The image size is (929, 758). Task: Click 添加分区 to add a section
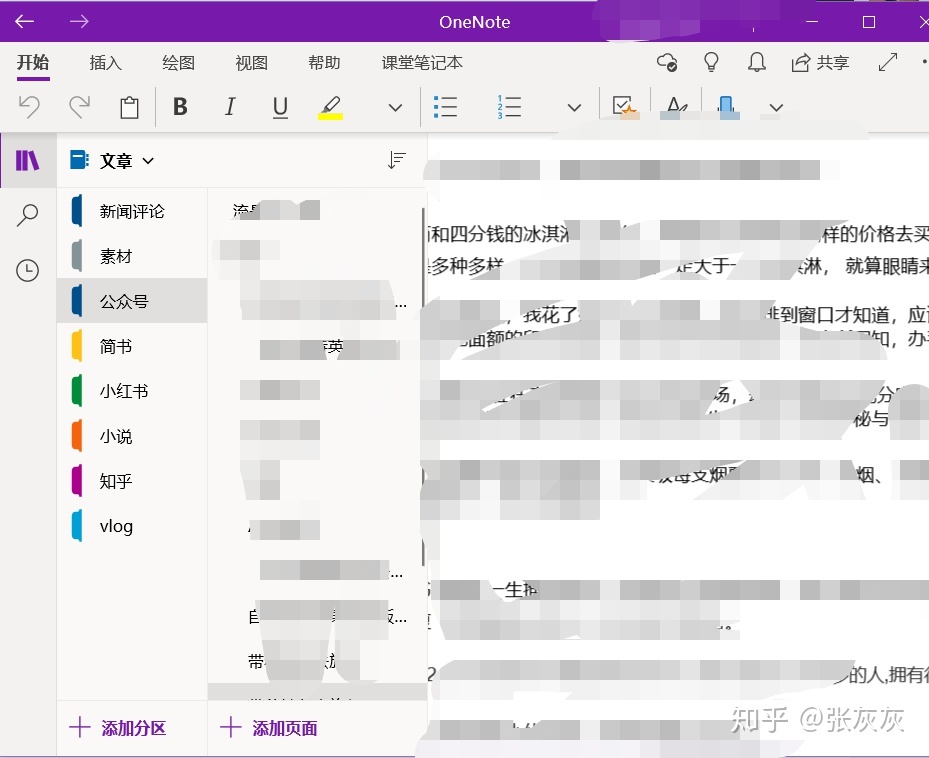tap(118, 728)
